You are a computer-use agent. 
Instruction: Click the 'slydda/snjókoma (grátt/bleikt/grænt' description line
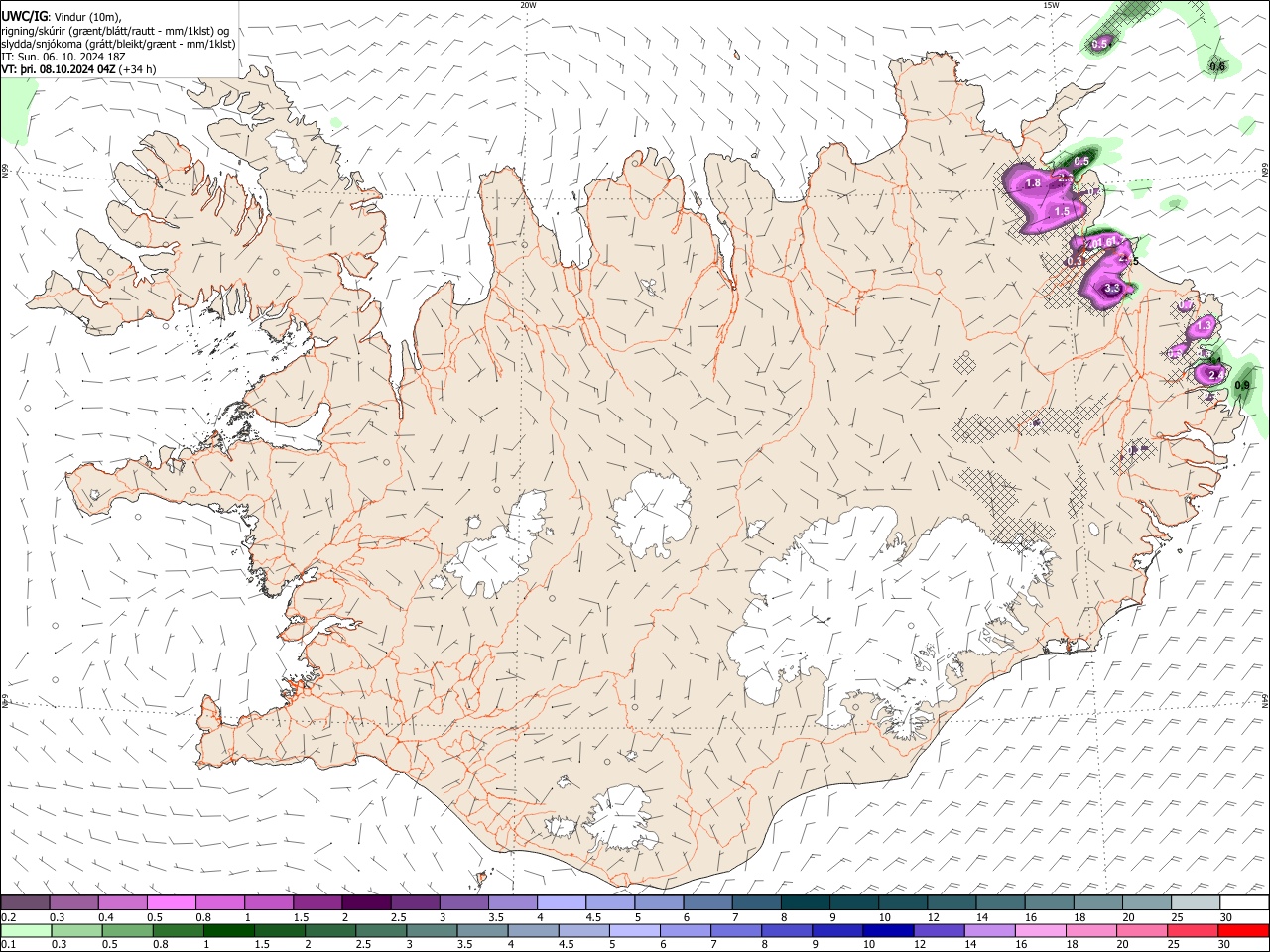[118, 44]
